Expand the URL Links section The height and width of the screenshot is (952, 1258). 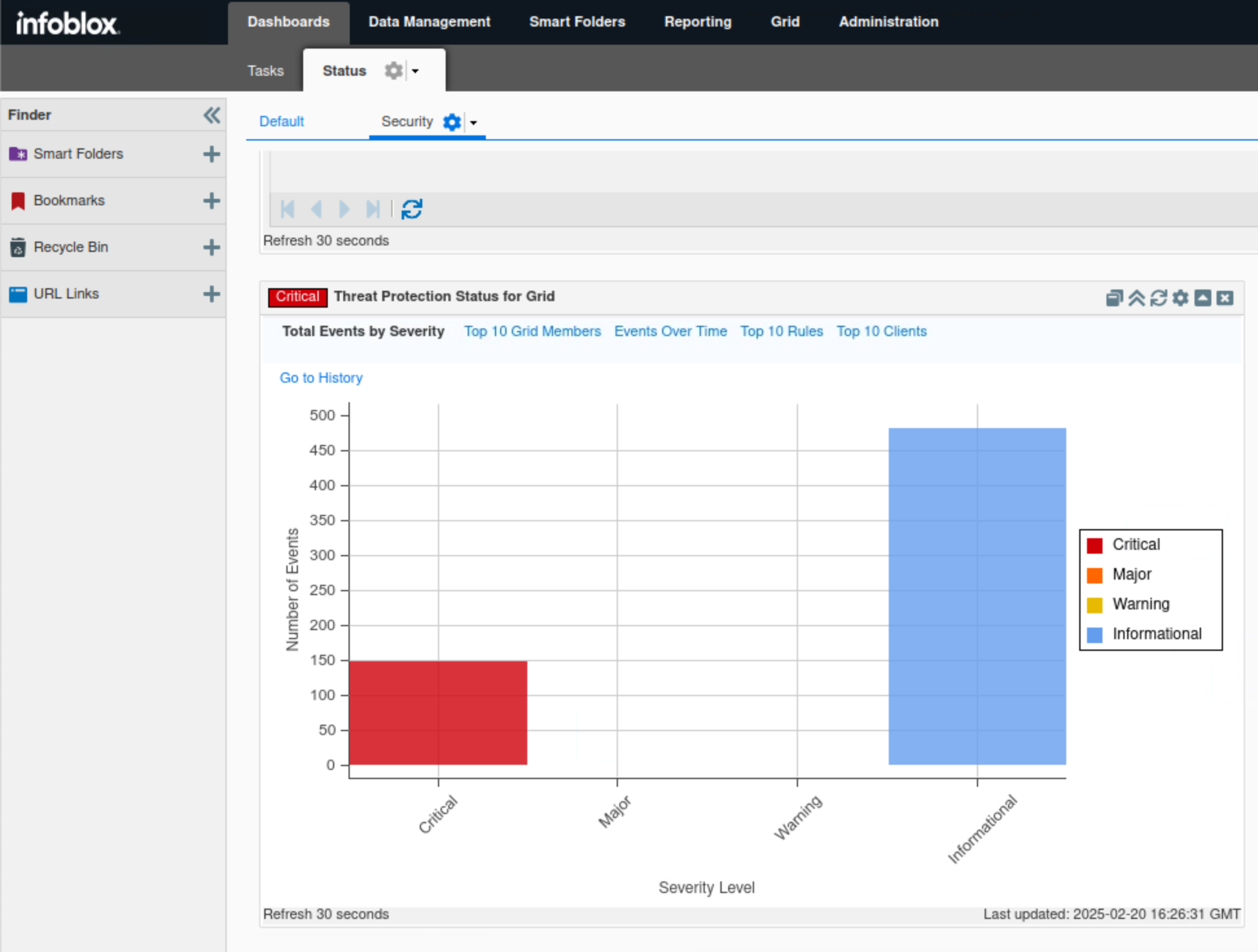pos(211,294)
